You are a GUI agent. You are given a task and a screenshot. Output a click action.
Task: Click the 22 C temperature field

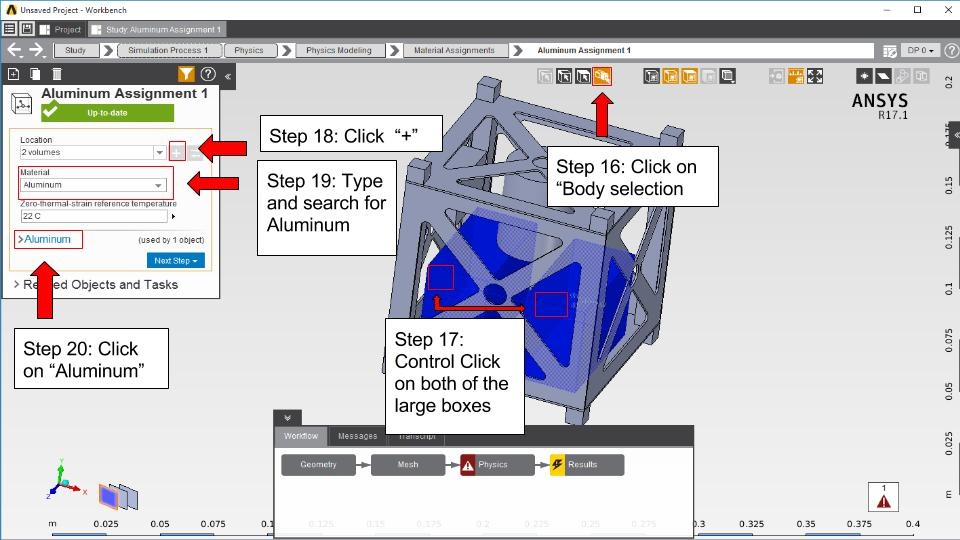click(x=94, y=216)
